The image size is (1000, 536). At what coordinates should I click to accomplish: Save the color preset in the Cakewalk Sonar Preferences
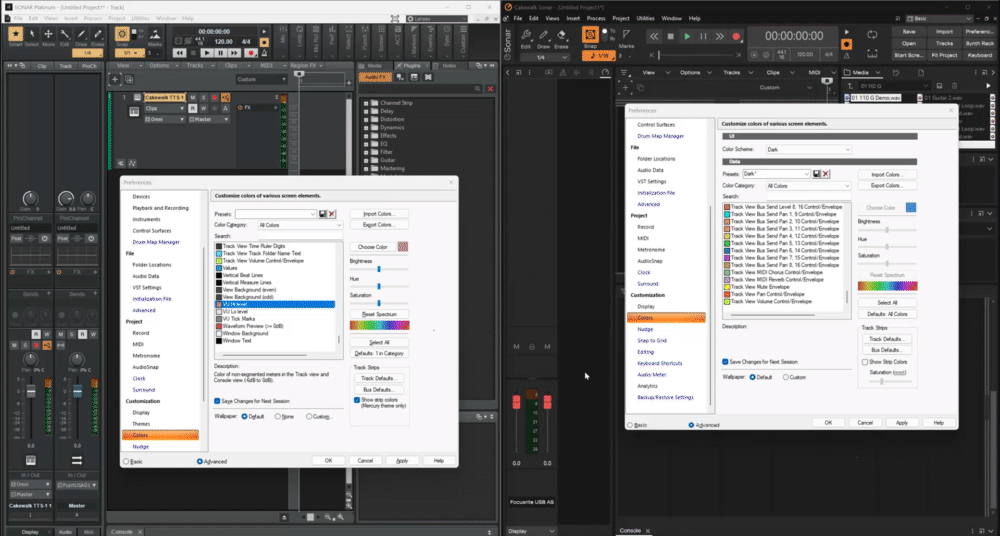(816, 174)
